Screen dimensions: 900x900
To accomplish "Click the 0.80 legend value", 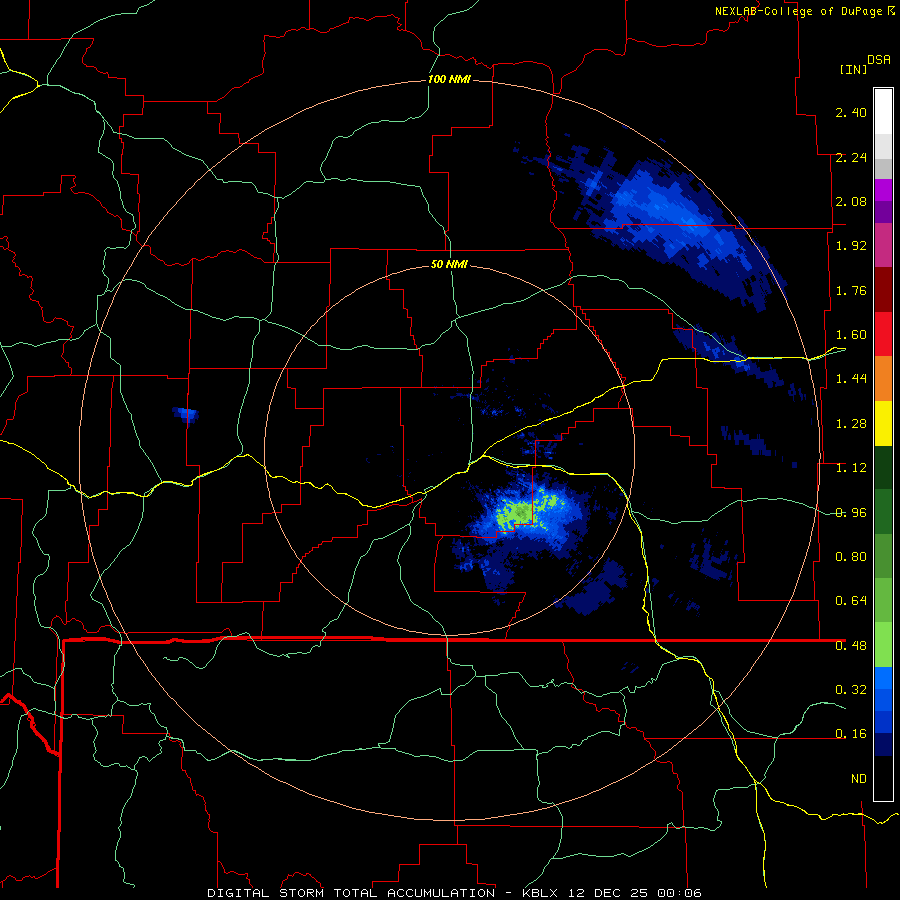I will [x=851, y=557].
